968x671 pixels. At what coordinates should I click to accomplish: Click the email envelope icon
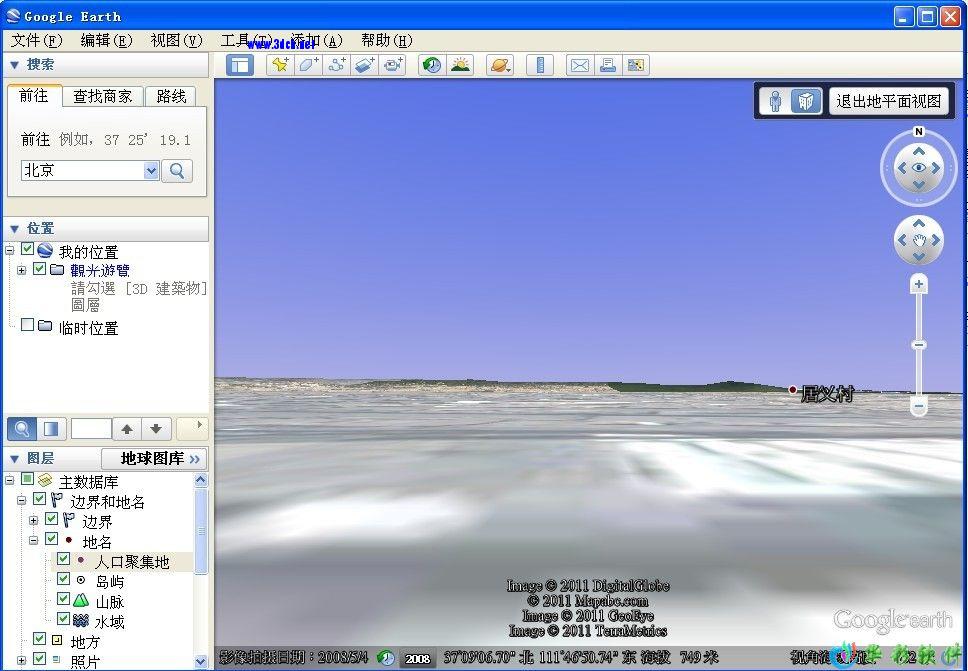pyautogui.click(x=579, y=65)
